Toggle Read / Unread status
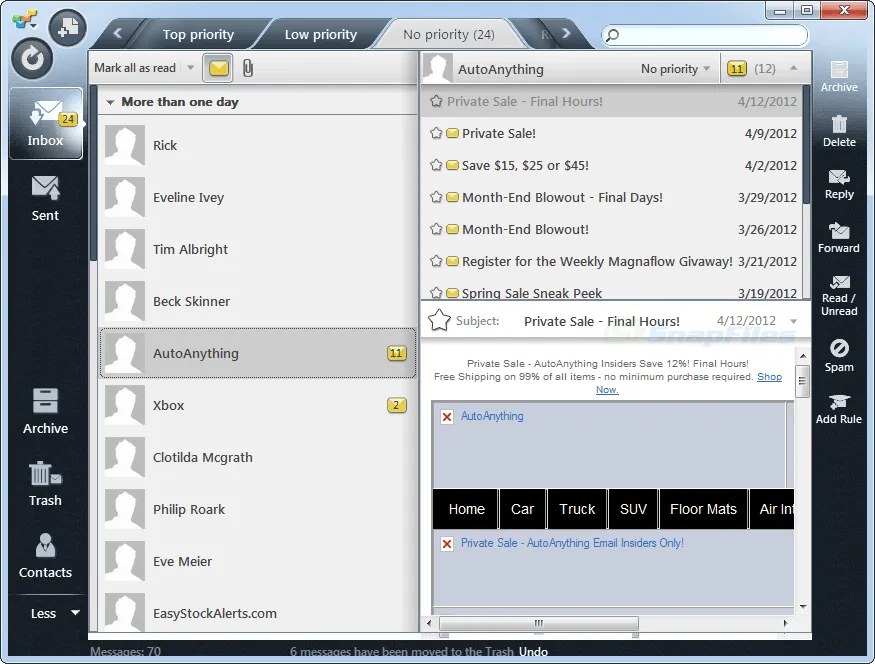The height and width of the screenshot is (664, 875). (839, 296)
